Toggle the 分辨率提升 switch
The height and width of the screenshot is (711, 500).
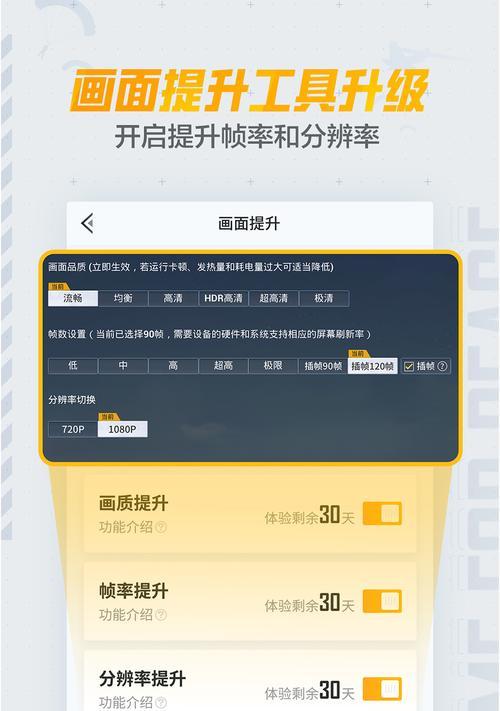[x=382, y=690]
